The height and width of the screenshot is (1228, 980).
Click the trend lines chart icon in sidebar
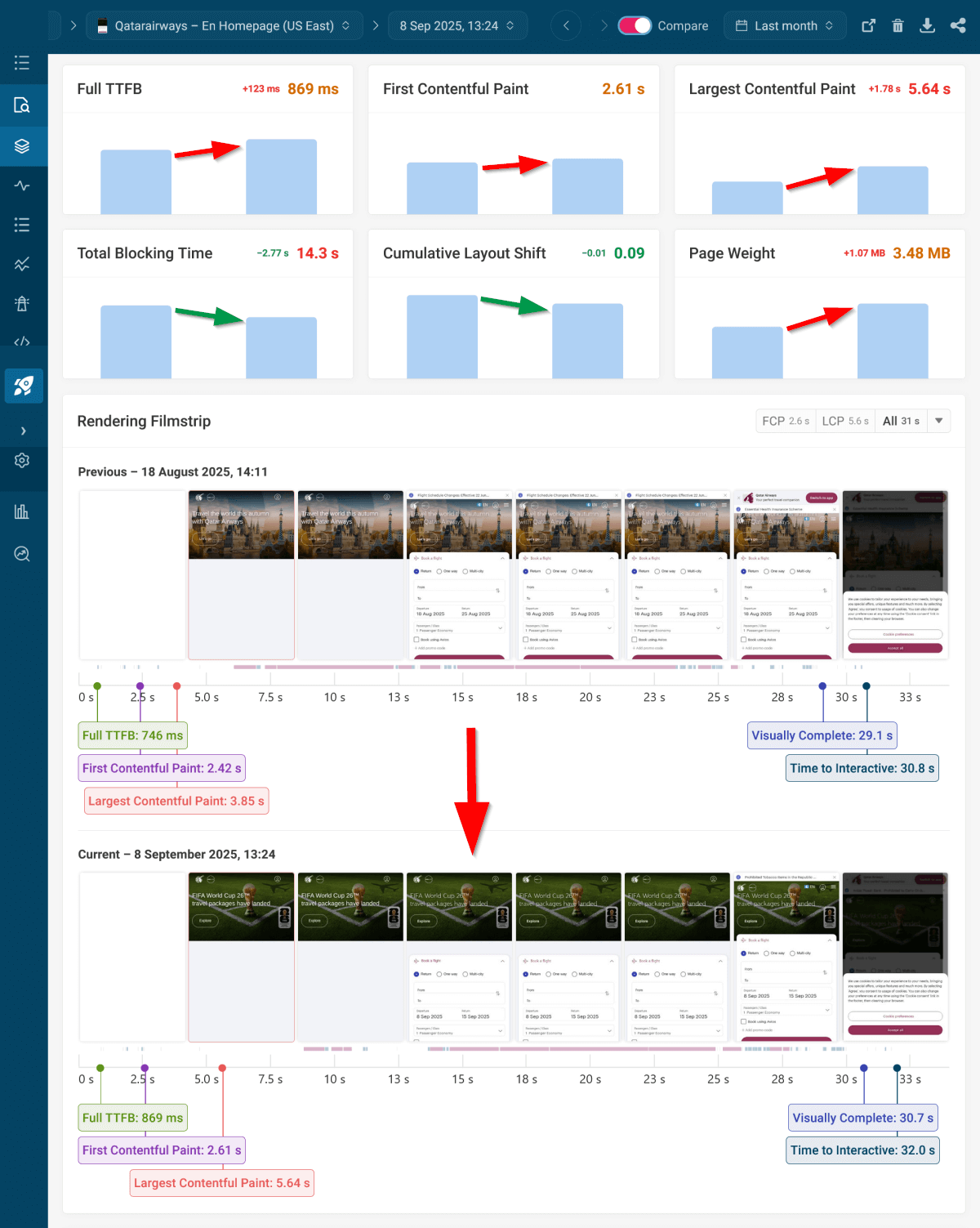click(x=23, y=264)
